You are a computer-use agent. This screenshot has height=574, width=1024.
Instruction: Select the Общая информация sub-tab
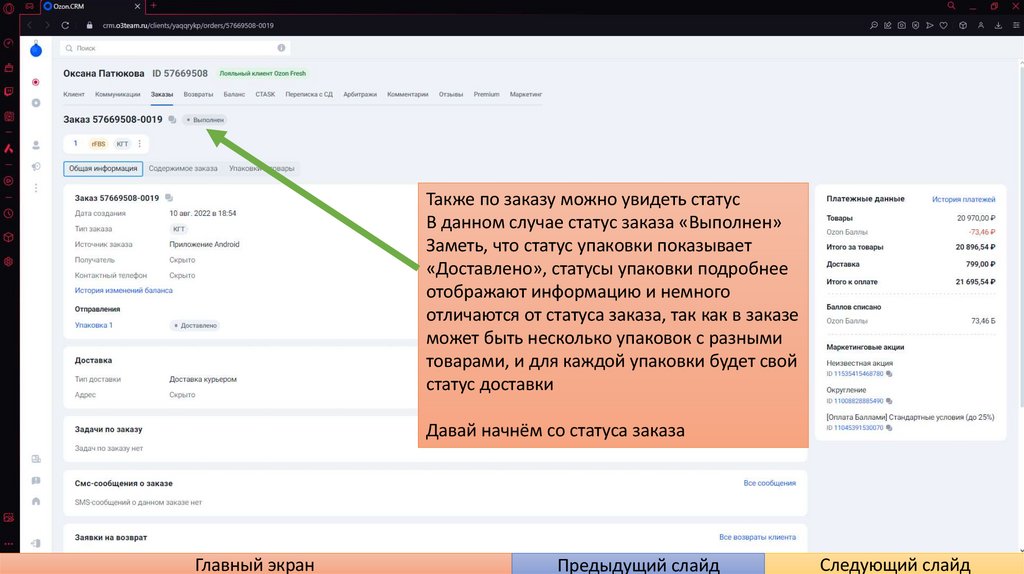point(103,168)
